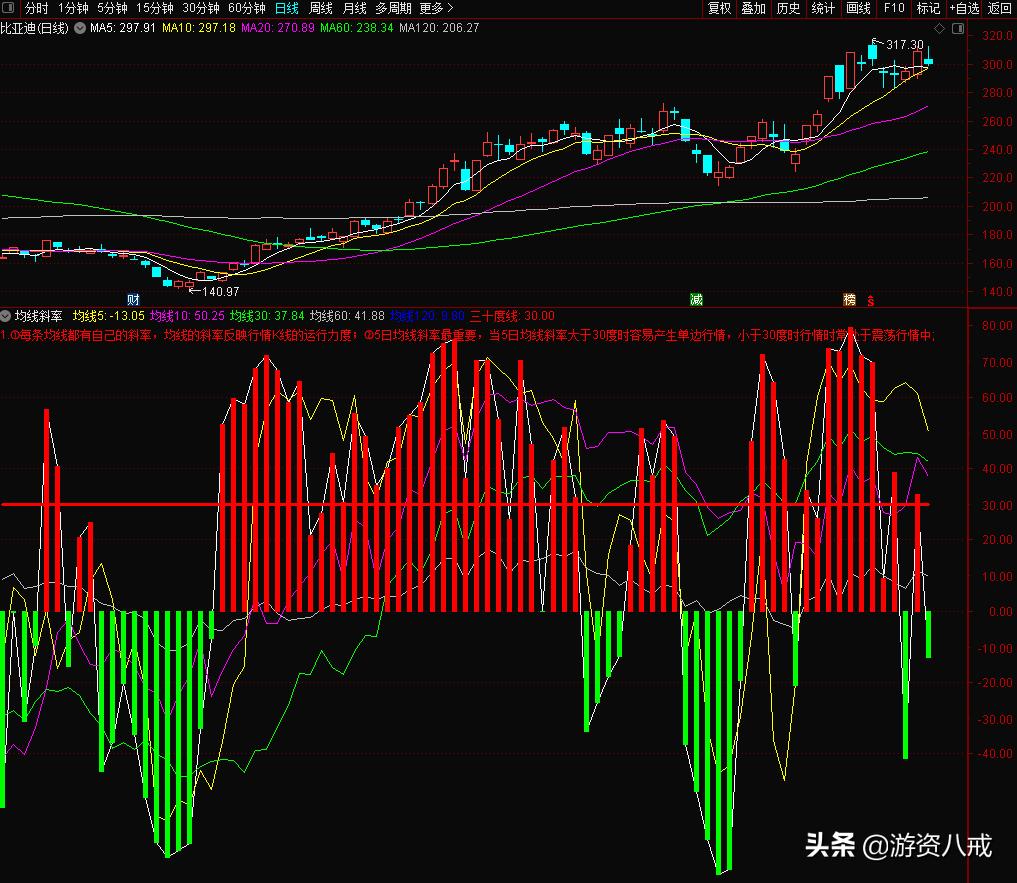
Task: Click the MA120: 206.27 label
Action: tap(439, 28)
